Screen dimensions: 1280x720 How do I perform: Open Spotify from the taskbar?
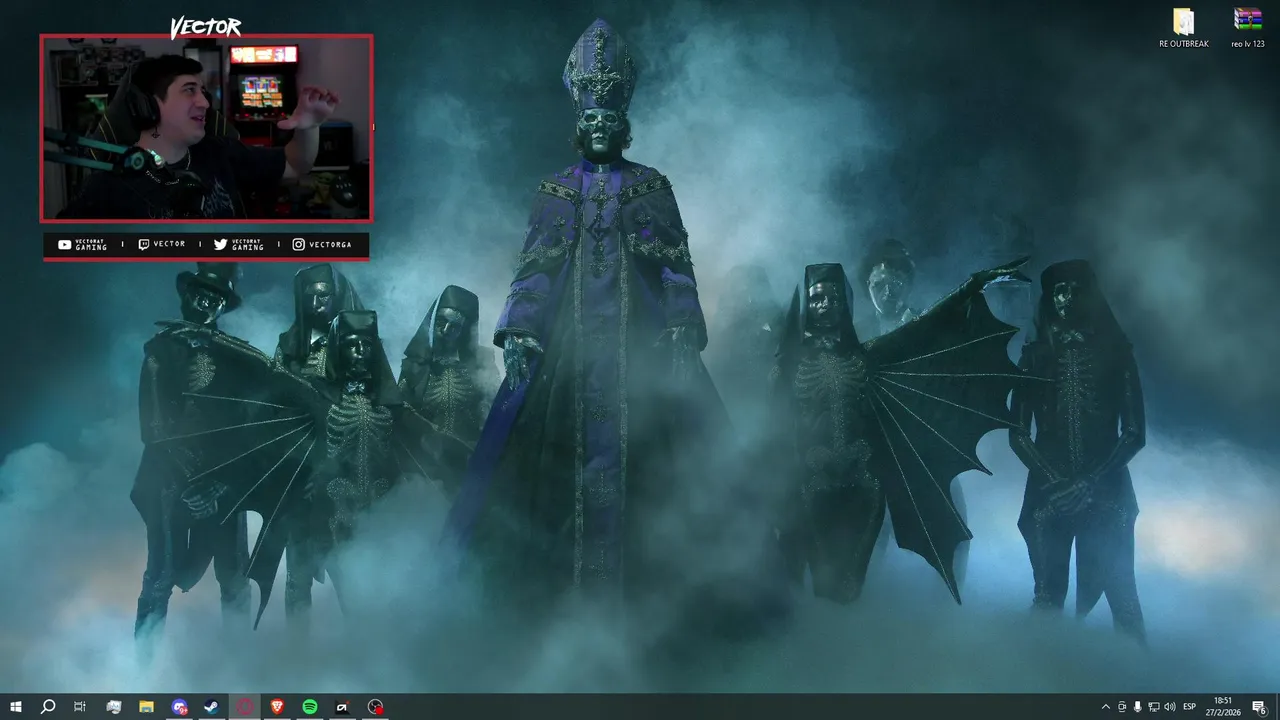pyautogui.click(x=310, y=707)
